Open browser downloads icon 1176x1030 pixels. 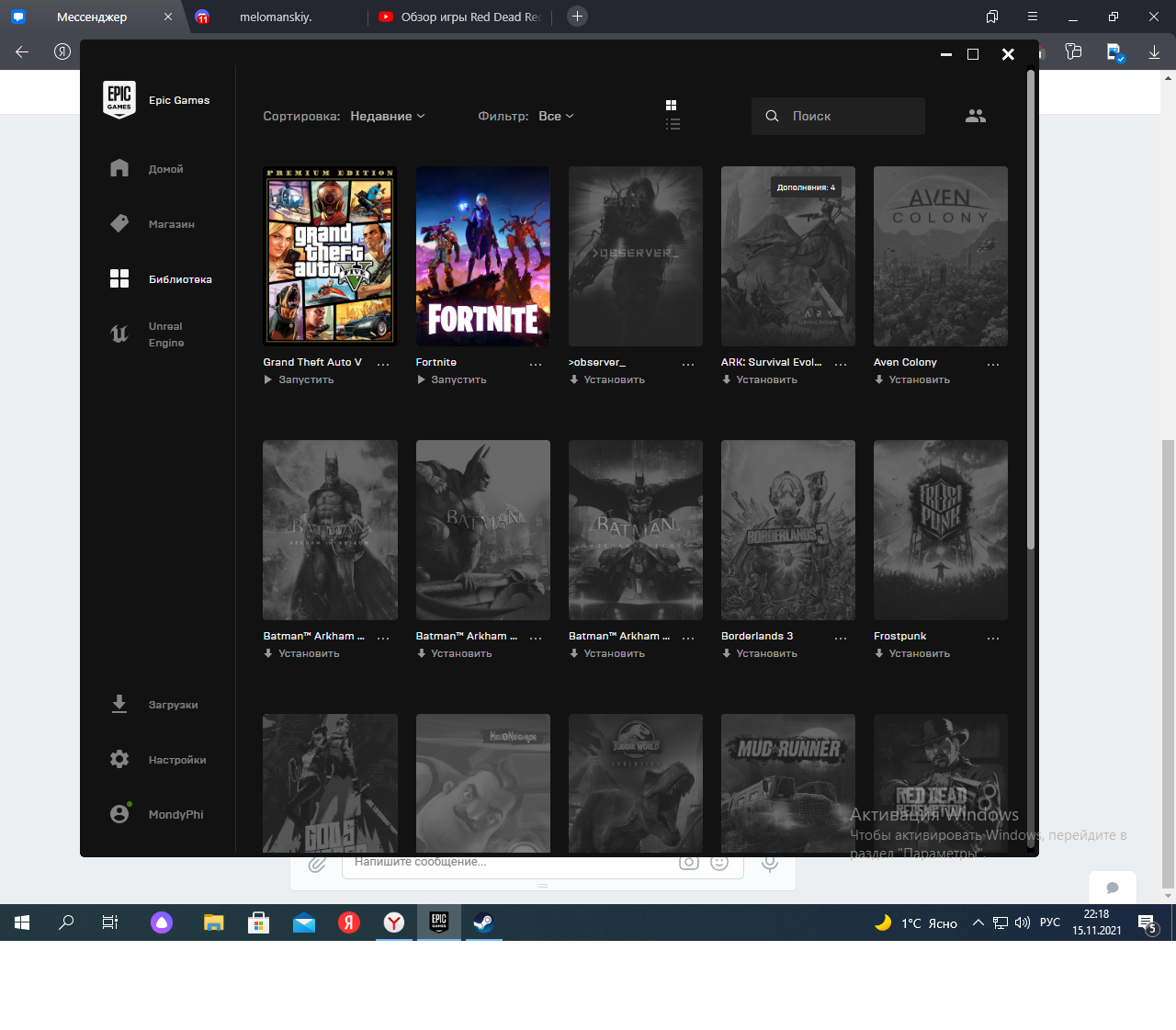[1154, 51]
